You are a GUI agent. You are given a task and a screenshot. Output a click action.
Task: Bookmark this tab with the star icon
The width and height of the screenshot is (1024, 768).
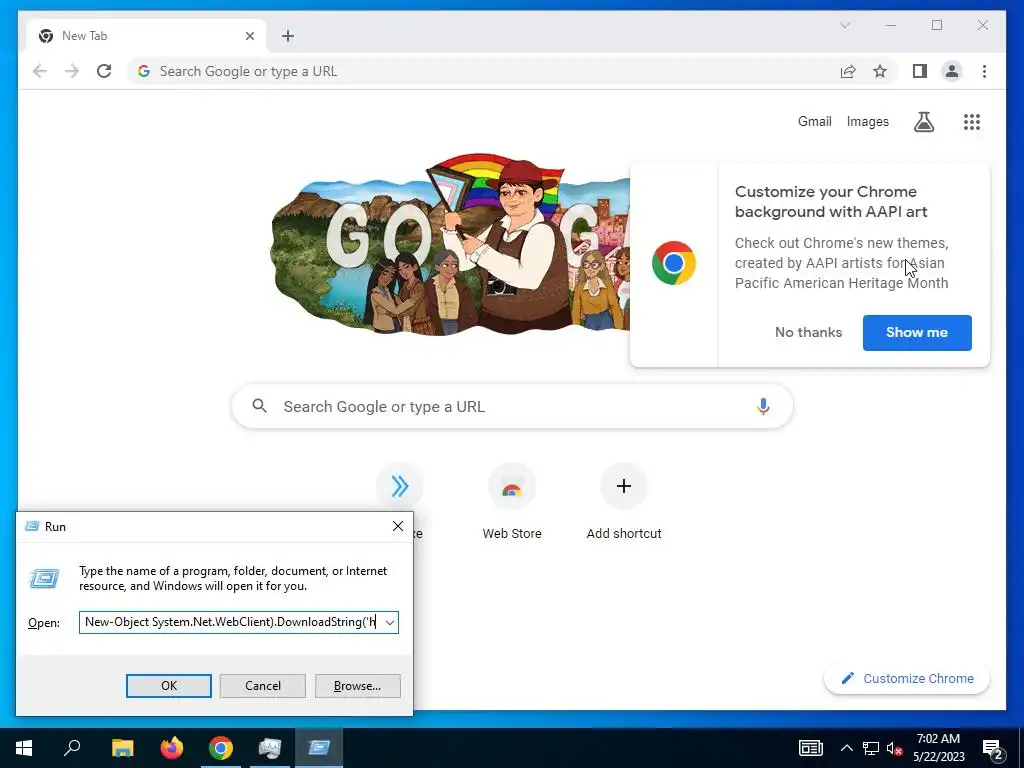pyautogui.click(x=880, y=71)
